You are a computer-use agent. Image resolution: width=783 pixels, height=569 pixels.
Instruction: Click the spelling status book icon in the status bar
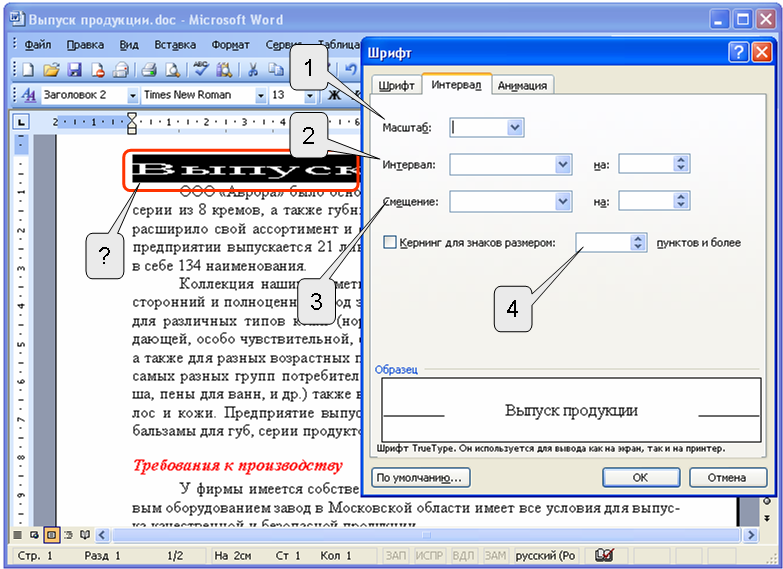[x=605, y=555]
